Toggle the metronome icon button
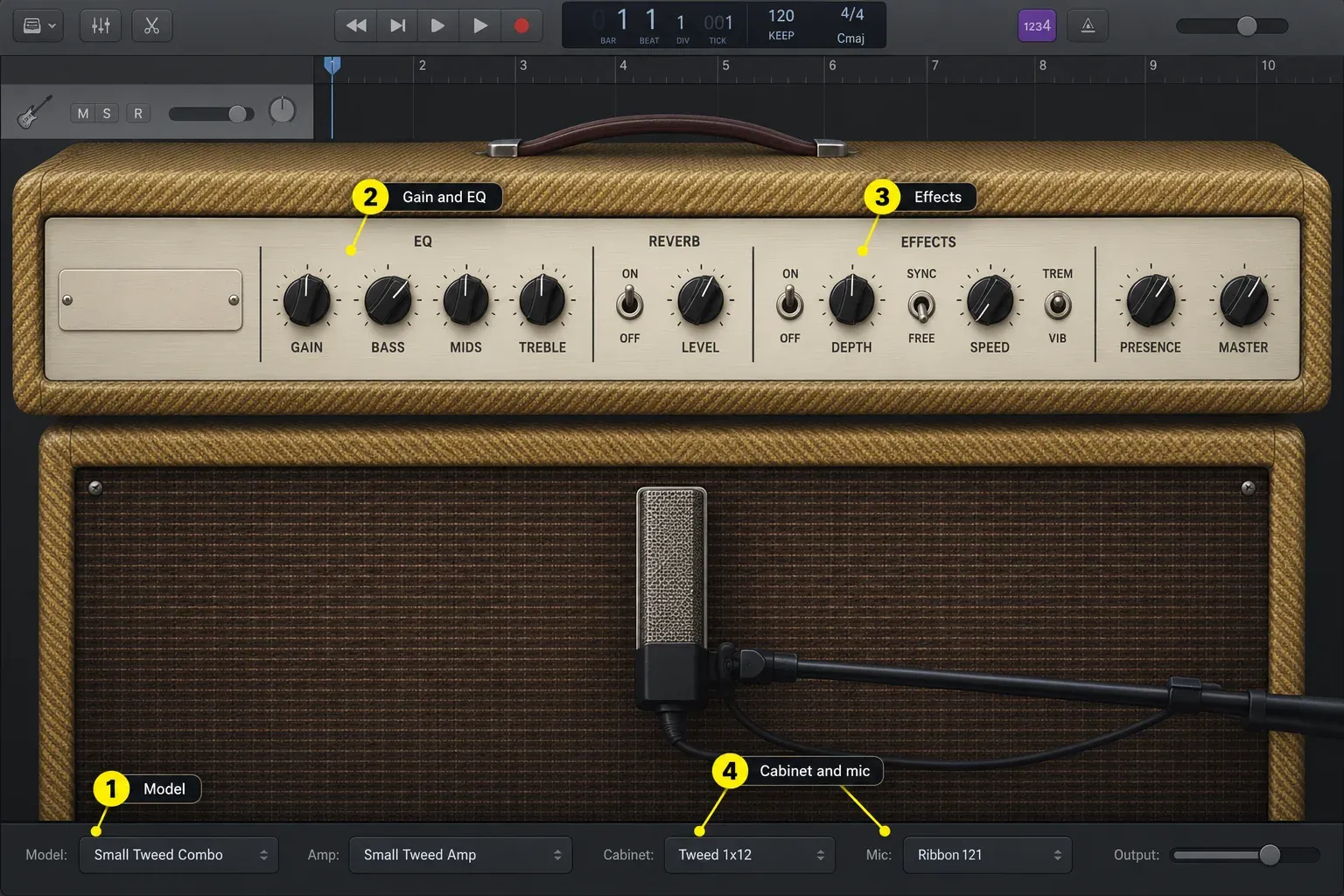Screen dimensions: 1344x896 [1088, 25]
